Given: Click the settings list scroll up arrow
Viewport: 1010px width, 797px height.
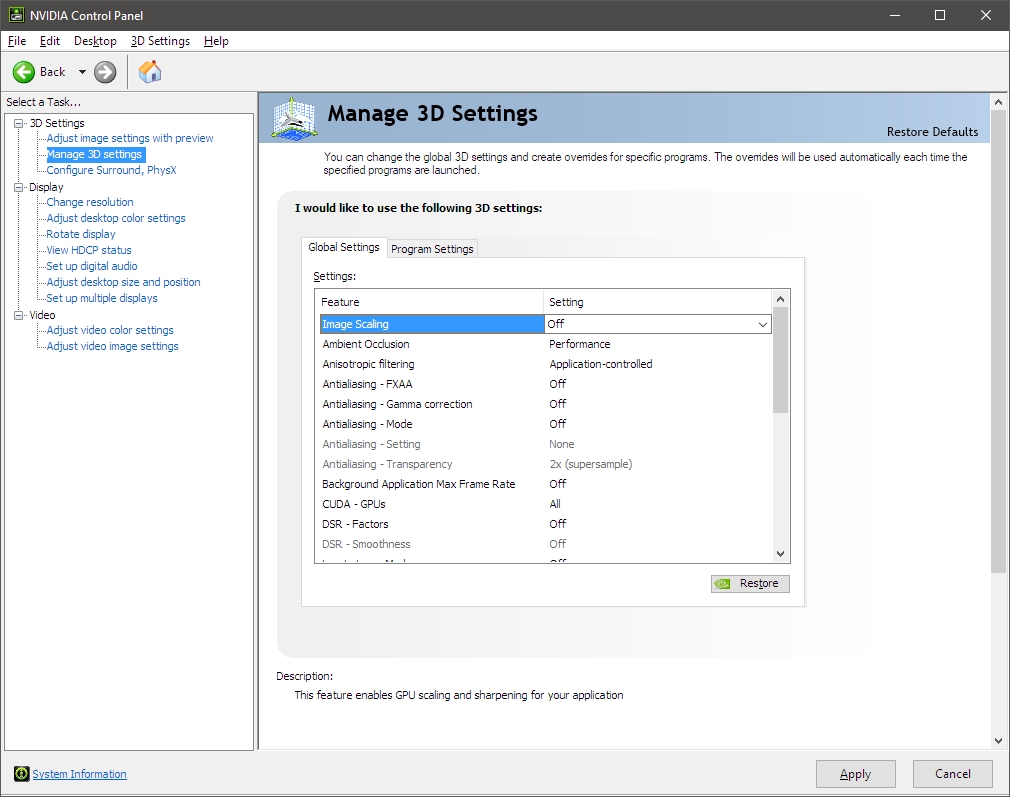Looking at the screenshot, I should tap(780, 299).
